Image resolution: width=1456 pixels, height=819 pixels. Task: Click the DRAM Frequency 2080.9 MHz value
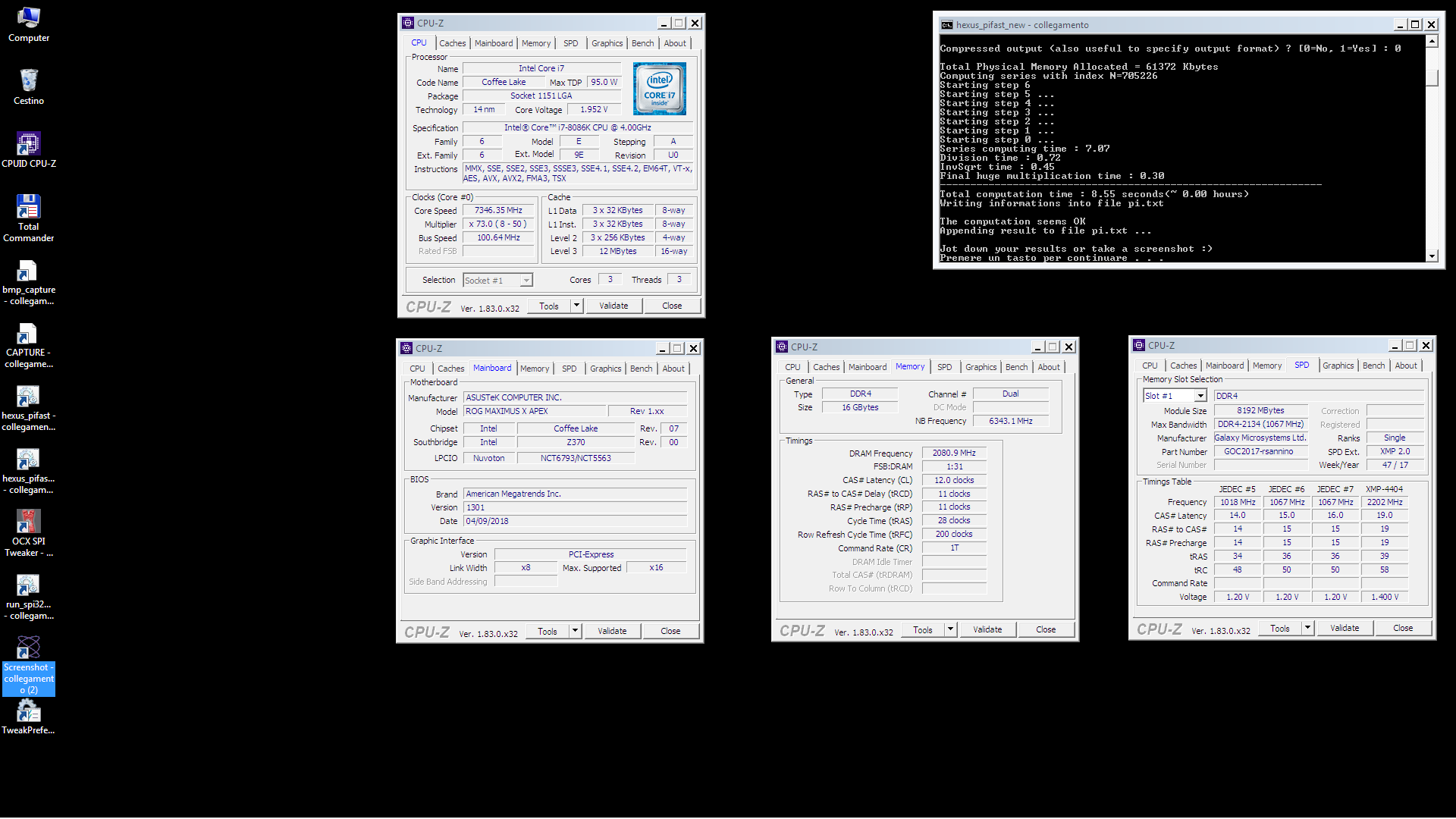tap(954, 453)
